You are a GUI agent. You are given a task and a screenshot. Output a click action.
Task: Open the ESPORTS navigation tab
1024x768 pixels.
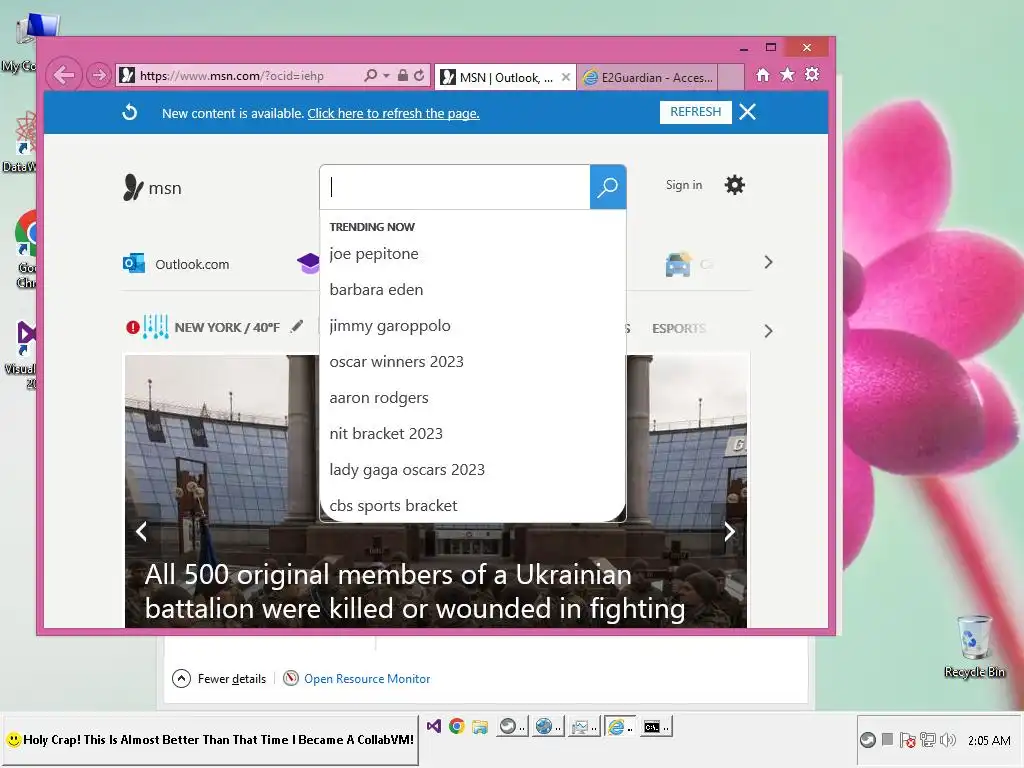tap(679, 328)
